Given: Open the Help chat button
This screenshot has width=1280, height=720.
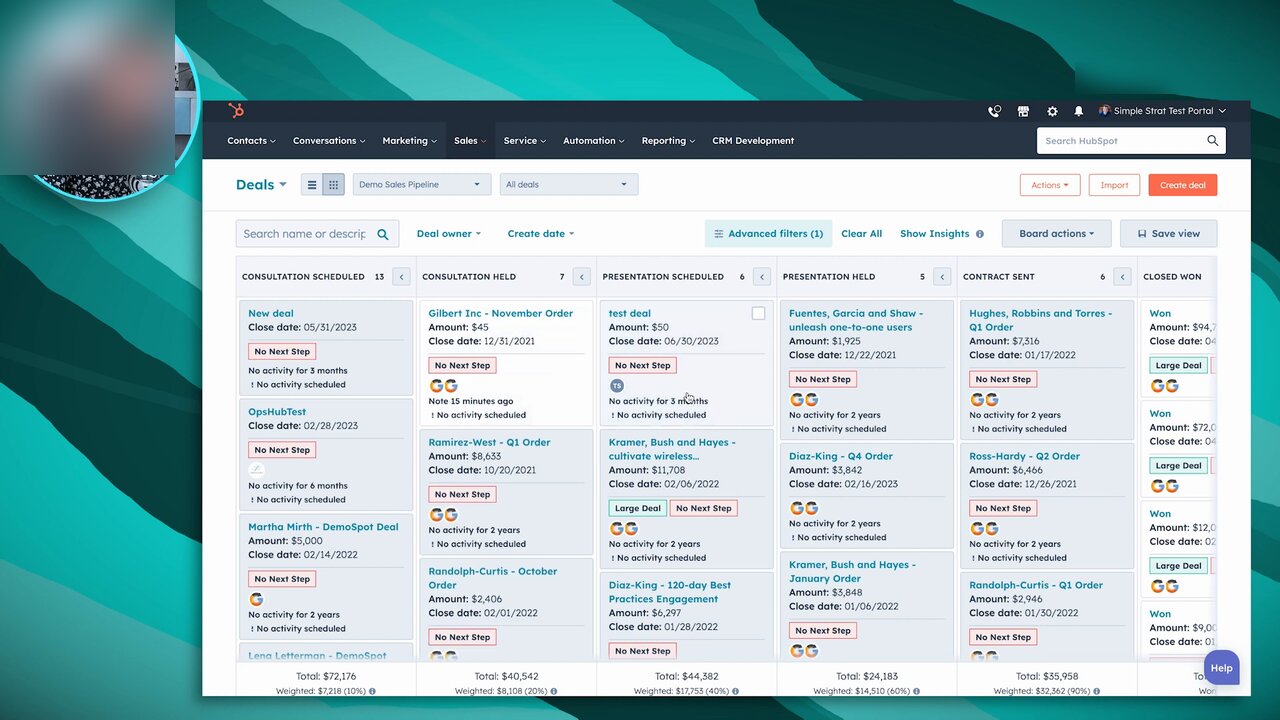Looking at the screenshot, I should point(1221,668).
